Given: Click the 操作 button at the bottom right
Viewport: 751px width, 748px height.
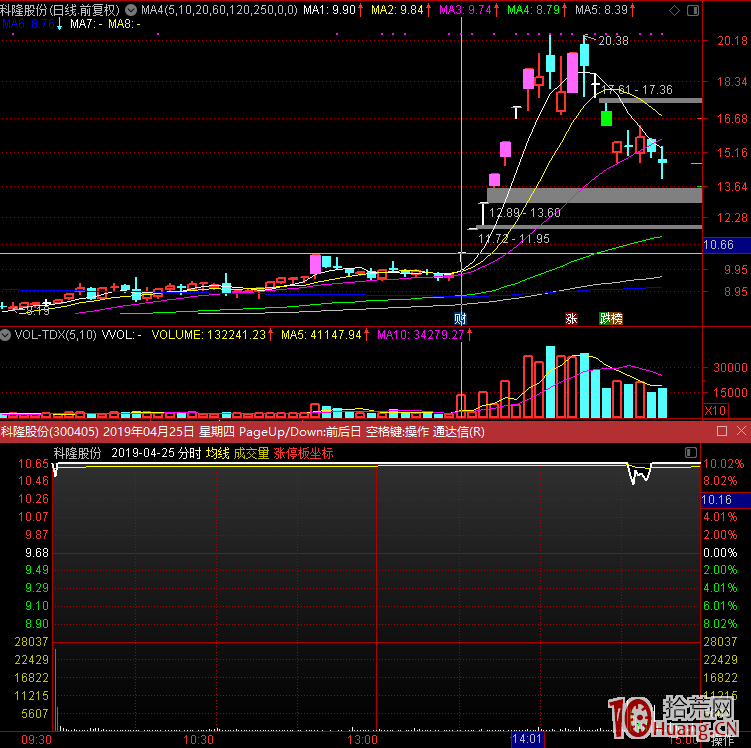Looking at the screenshot, I should [x=723, y=741].
